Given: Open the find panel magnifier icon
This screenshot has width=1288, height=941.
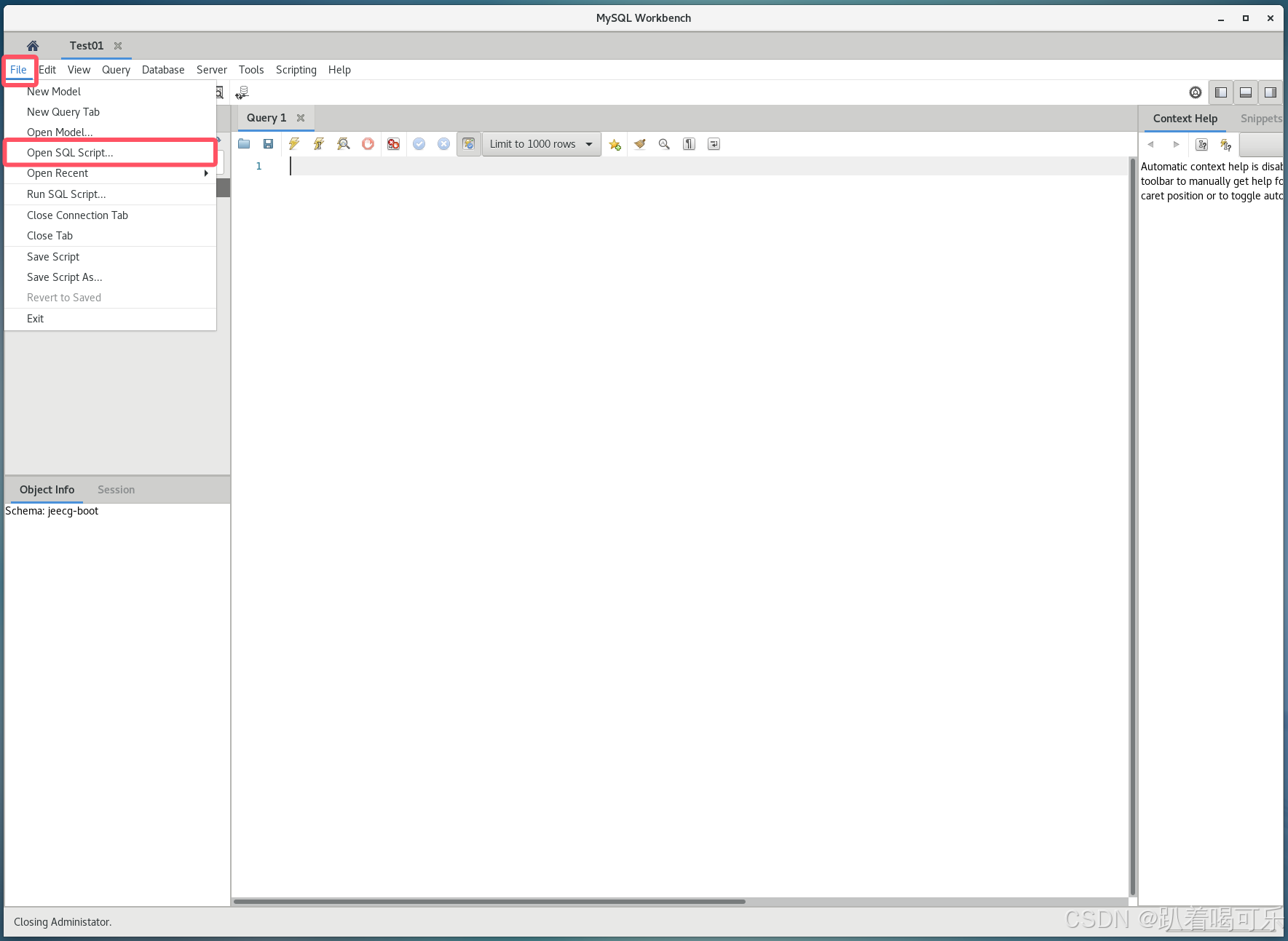Looking at the screenshot, I should click(x=664, y=144).
